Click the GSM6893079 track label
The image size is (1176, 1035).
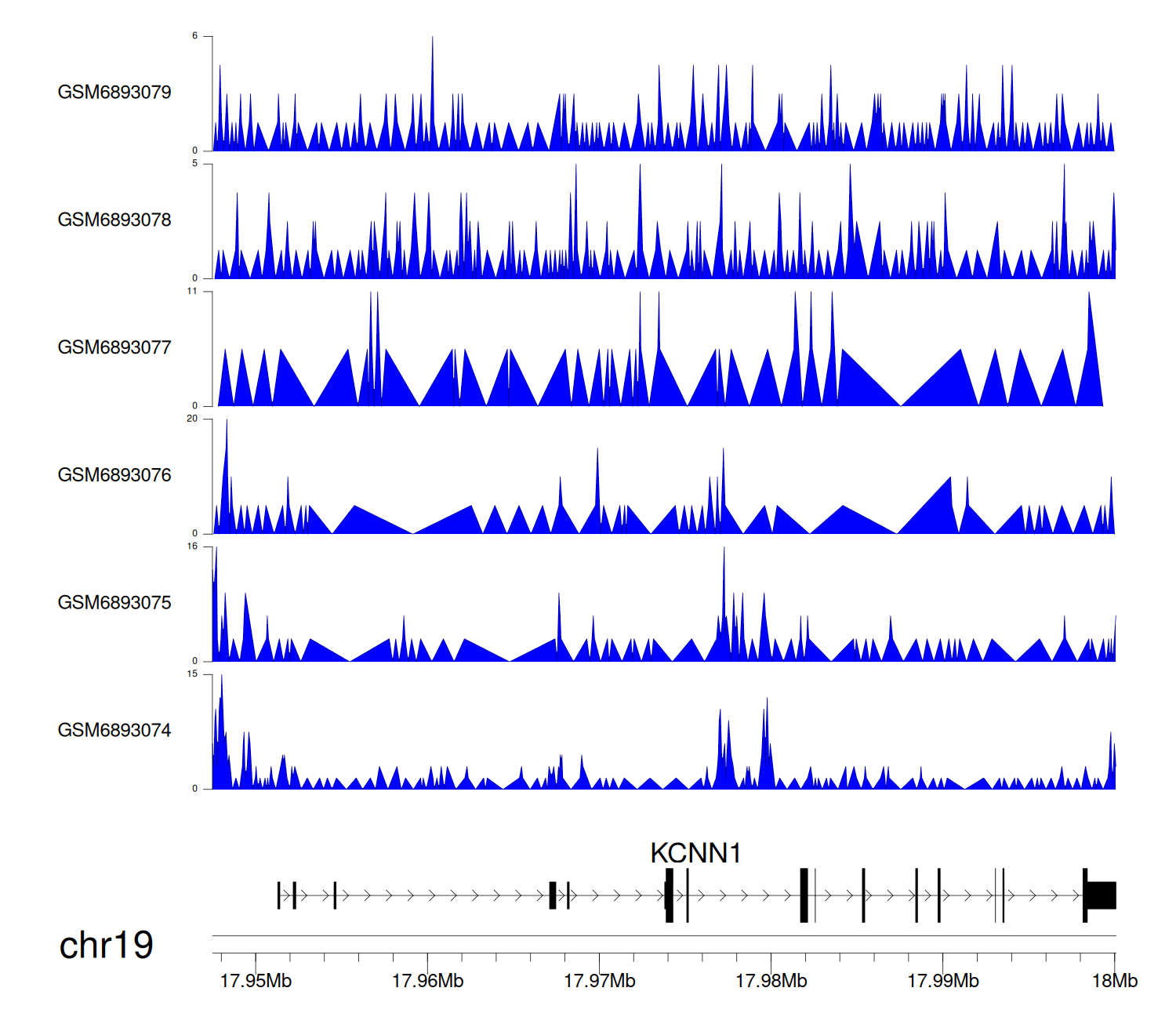pos(114,93)
